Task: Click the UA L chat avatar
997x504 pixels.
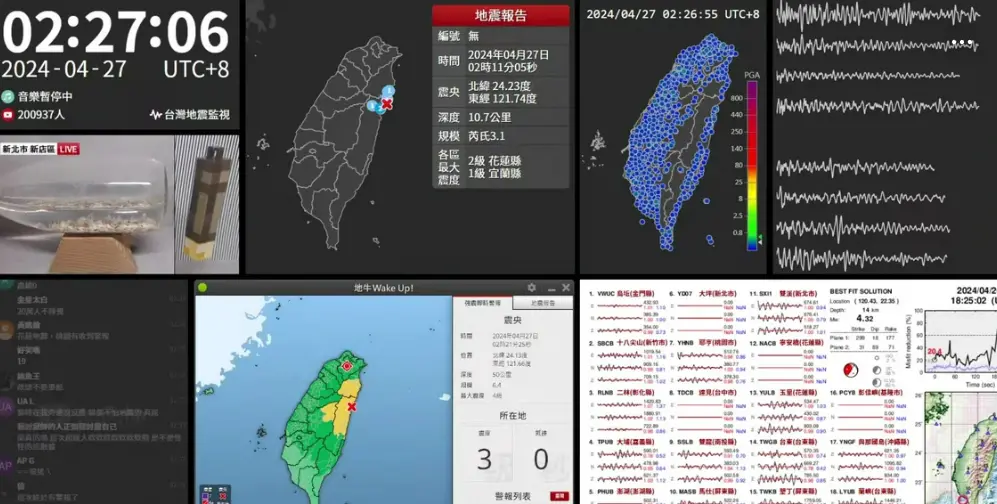Action: [6, 407]
